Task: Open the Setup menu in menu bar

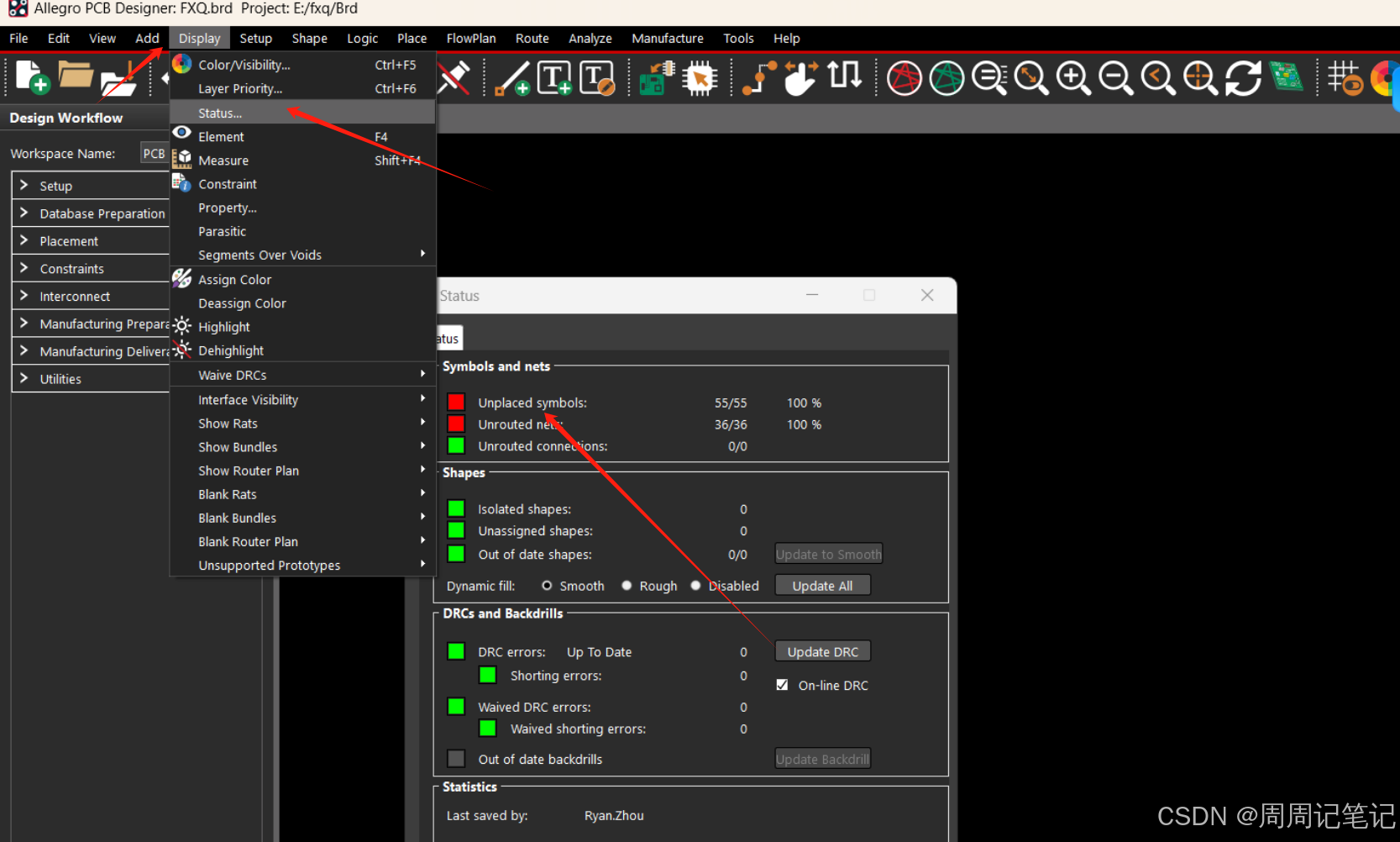Action: (x=255, y=39)
